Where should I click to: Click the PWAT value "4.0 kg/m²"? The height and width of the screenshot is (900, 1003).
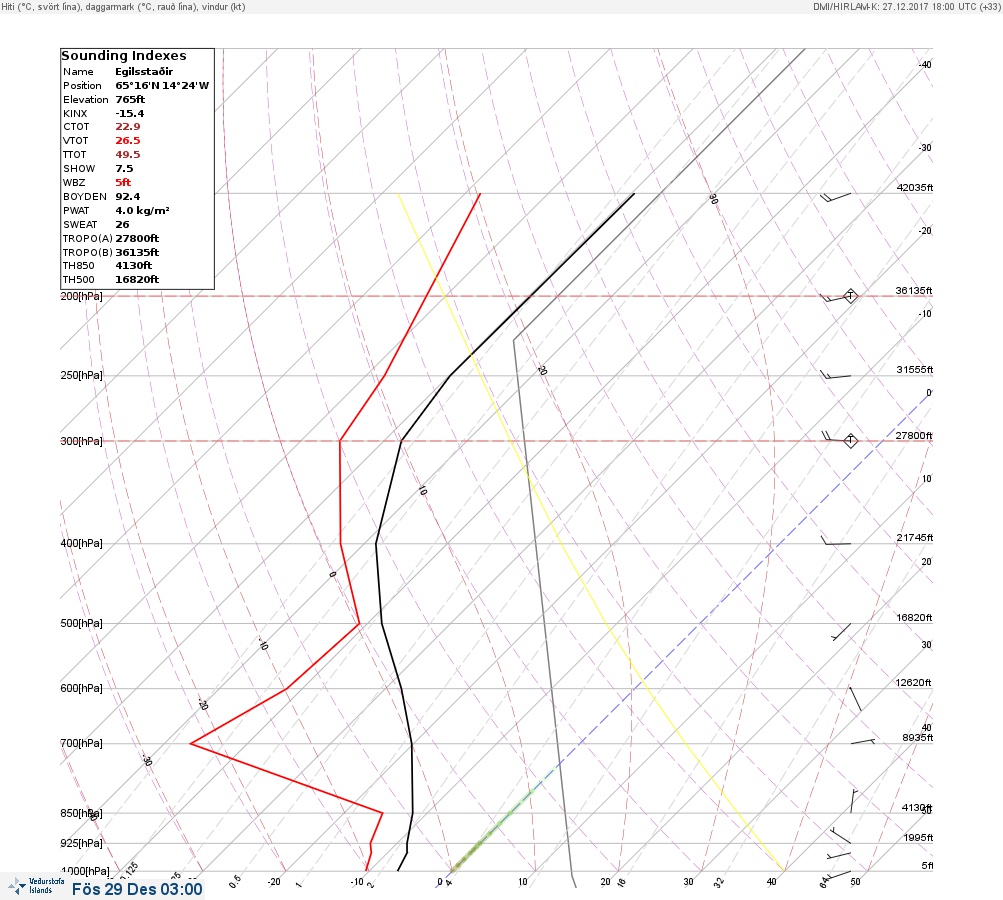click(142, 210)
